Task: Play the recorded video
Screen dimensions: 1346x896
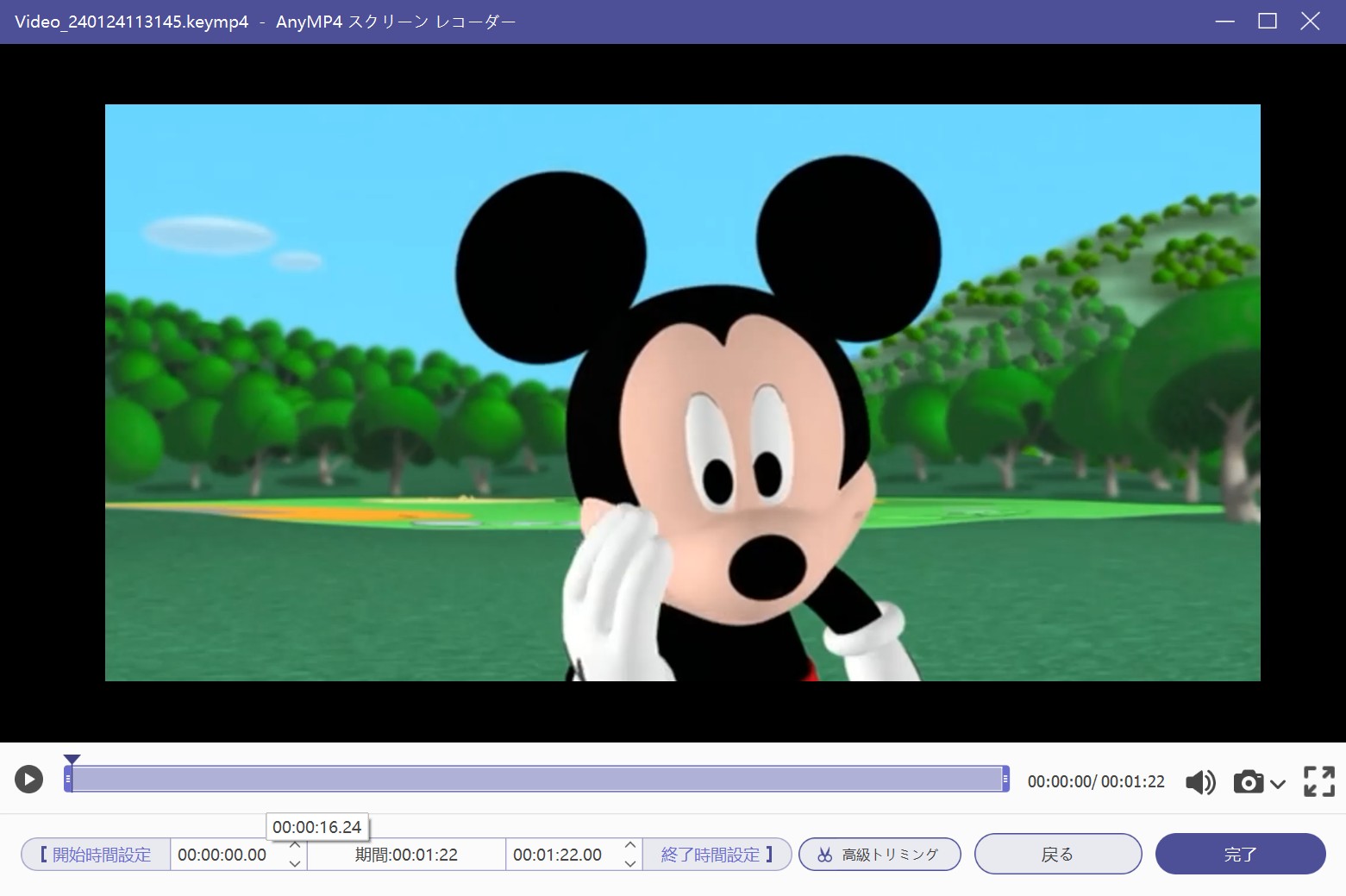Action: click(28, 780)
